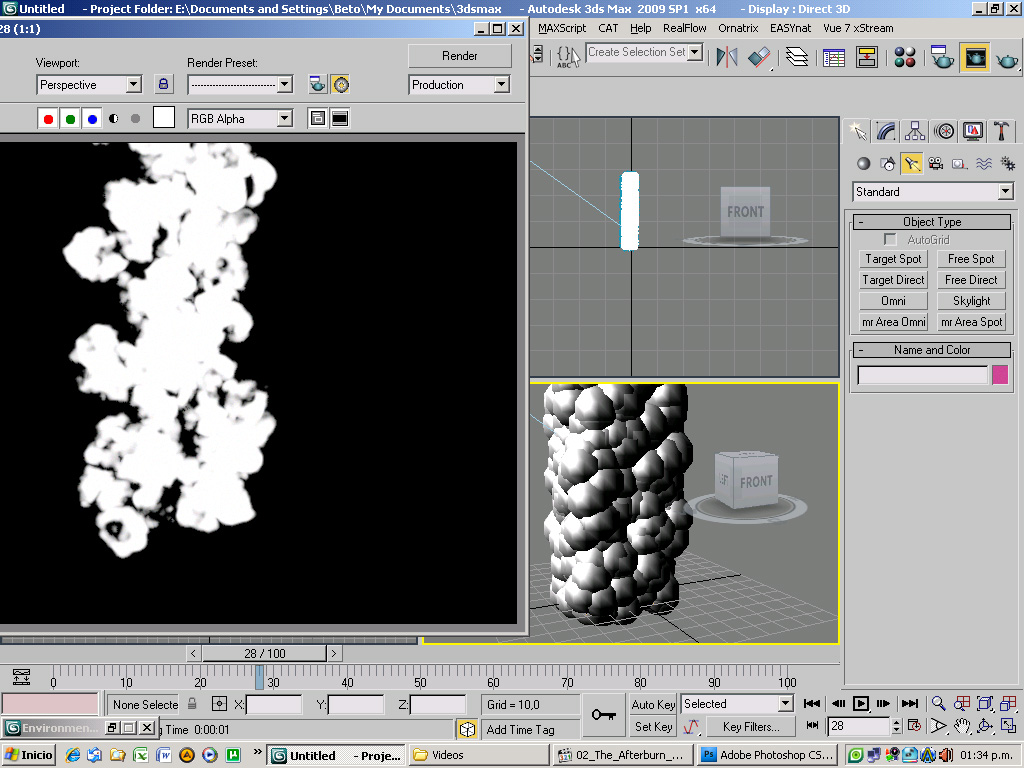1024x768 pixels.
Task: Create an Omni light
Action: click(x=893, y=301)
